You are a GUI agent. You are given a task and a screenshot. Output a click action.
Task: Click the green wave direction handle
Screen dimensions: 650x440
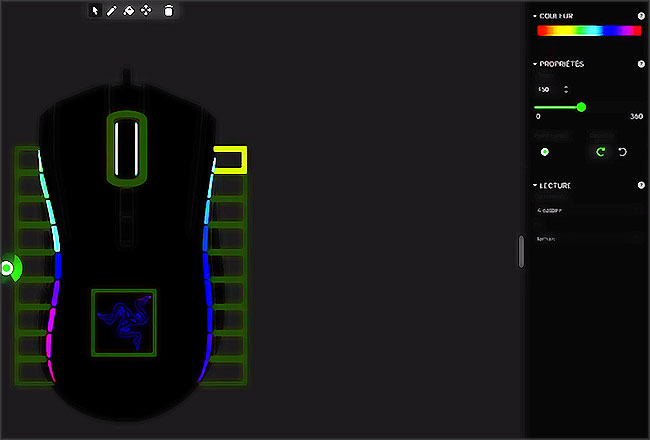[10, 268]
